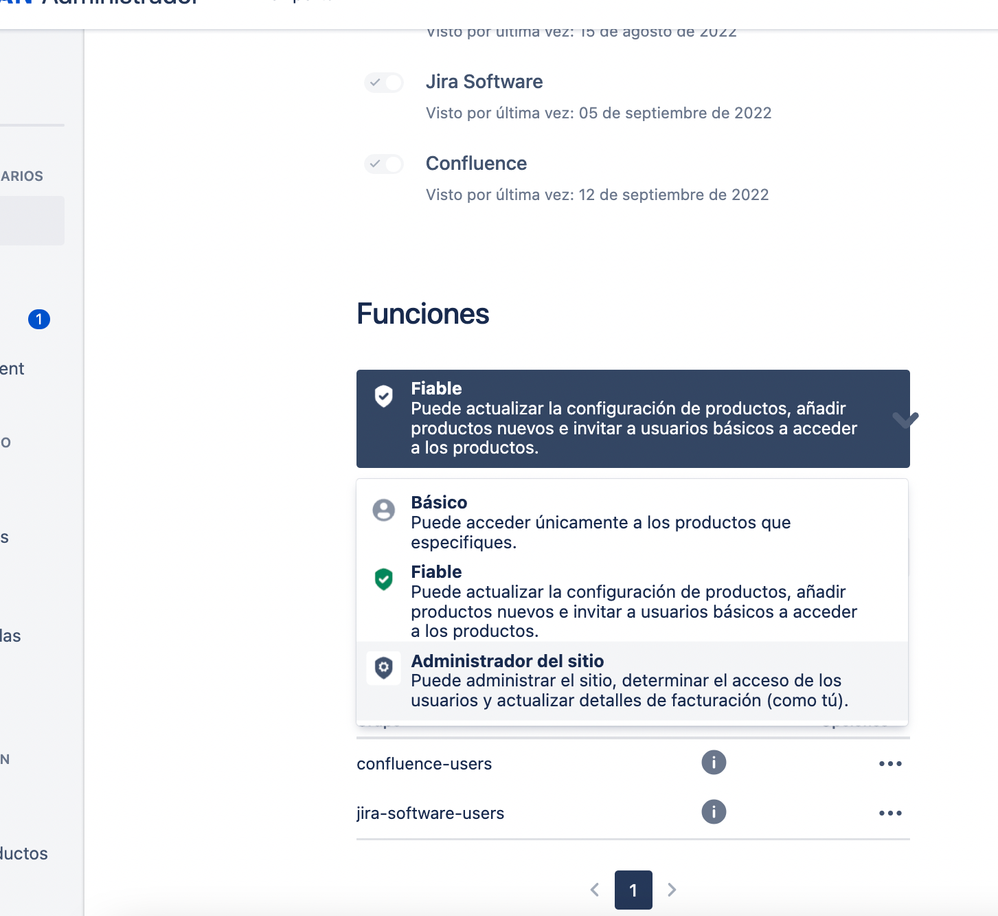This screenshot has height=916, width=998.
Task: Click Jira Software last seen date text
Action: 598,113
